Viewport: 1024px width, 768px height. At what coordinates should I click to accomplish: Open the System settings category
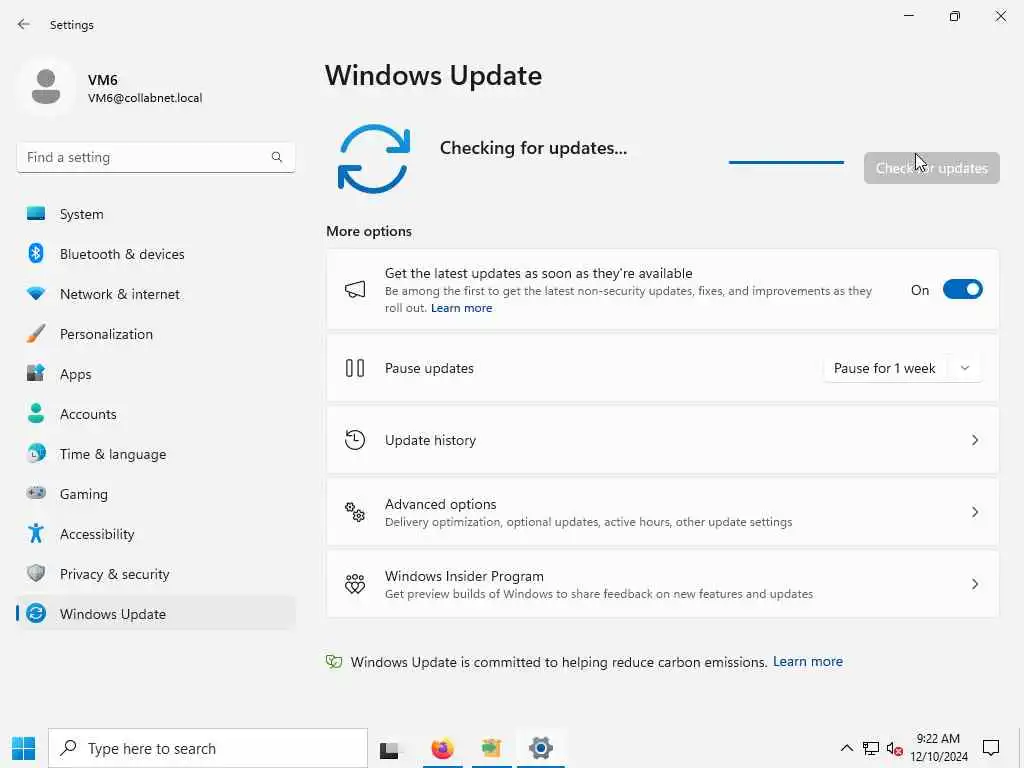pos(155,214)
